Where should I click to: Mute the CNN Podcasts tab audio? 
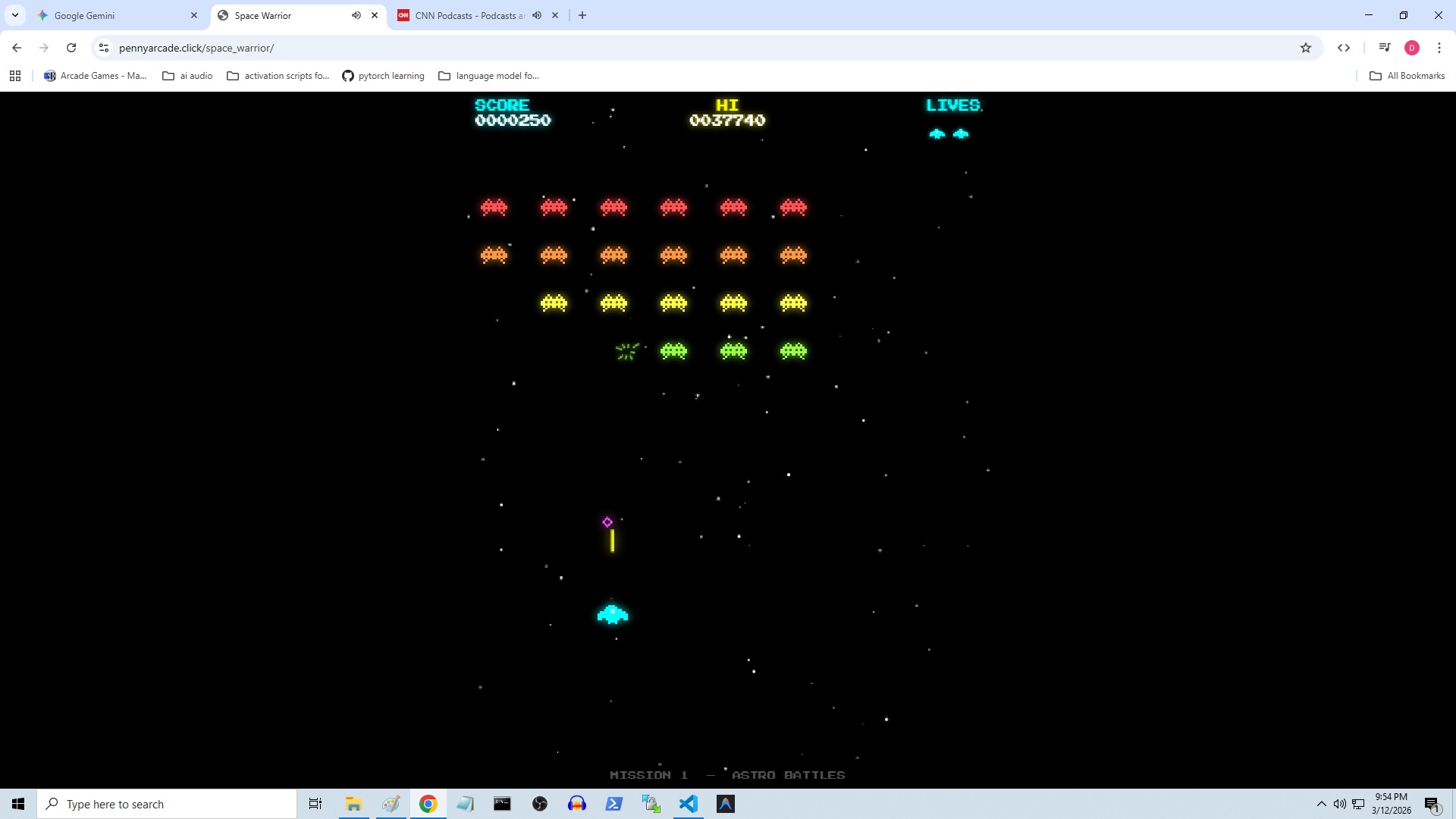(x=538, y=15)
